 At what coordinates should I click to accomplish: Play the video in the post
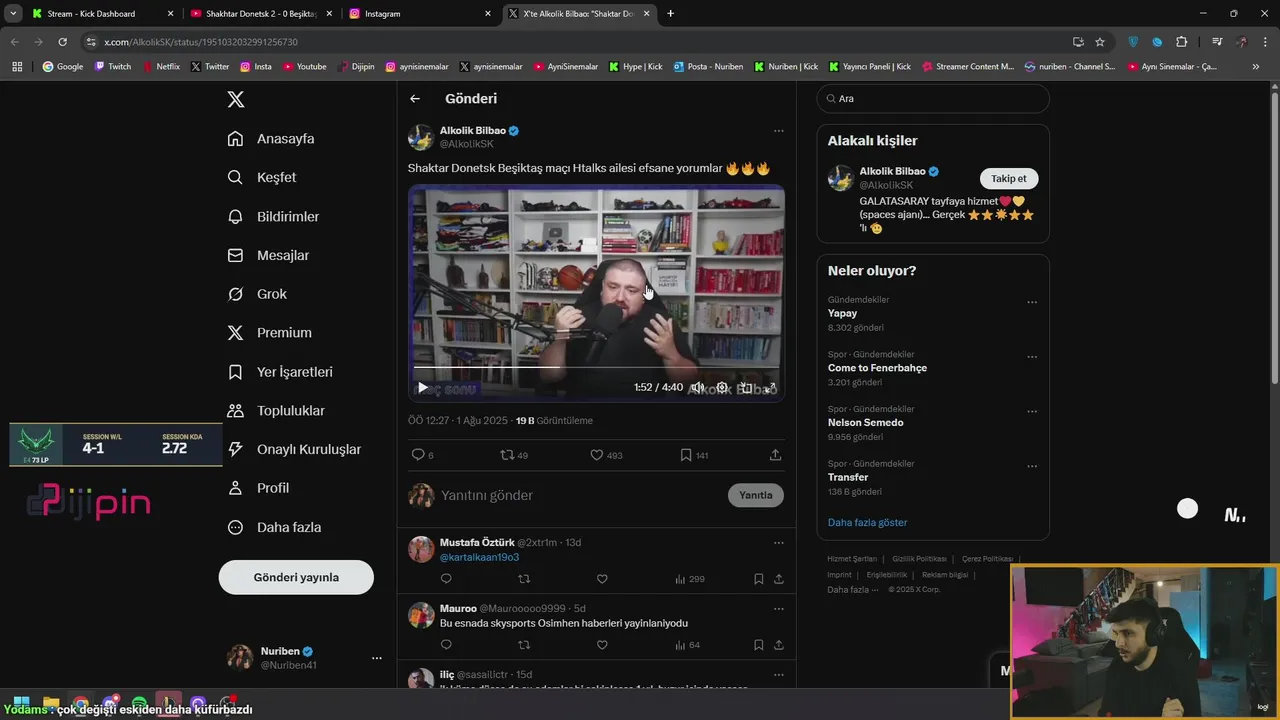click(423, 387)
